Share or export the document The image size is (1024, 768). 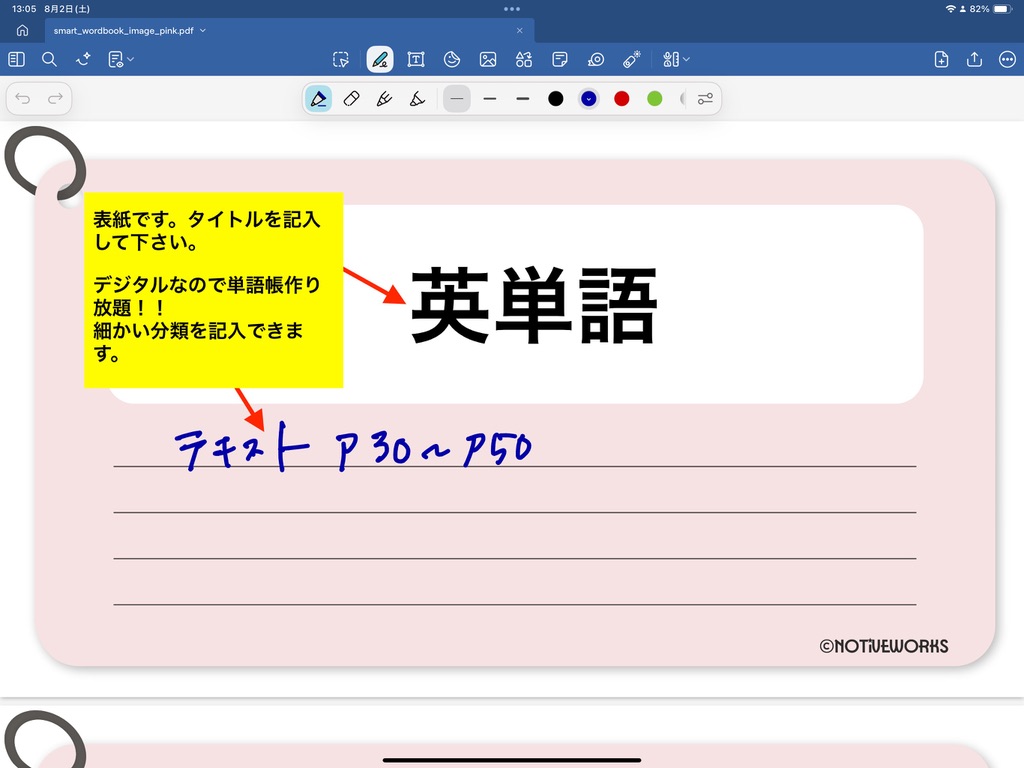pyautogui.click(x=974, y=59)
